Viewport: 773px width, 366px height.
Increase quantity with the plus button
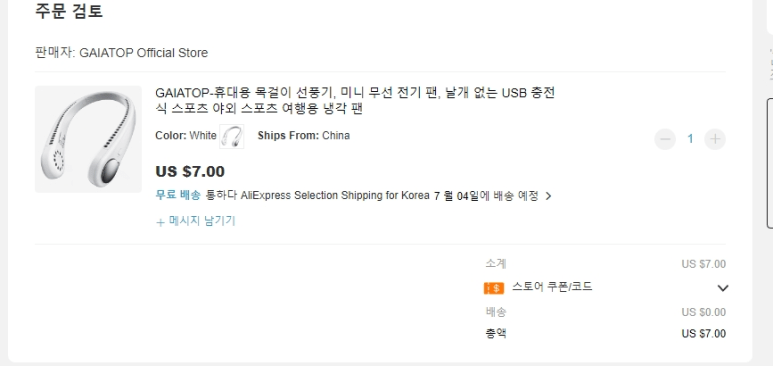715,139
